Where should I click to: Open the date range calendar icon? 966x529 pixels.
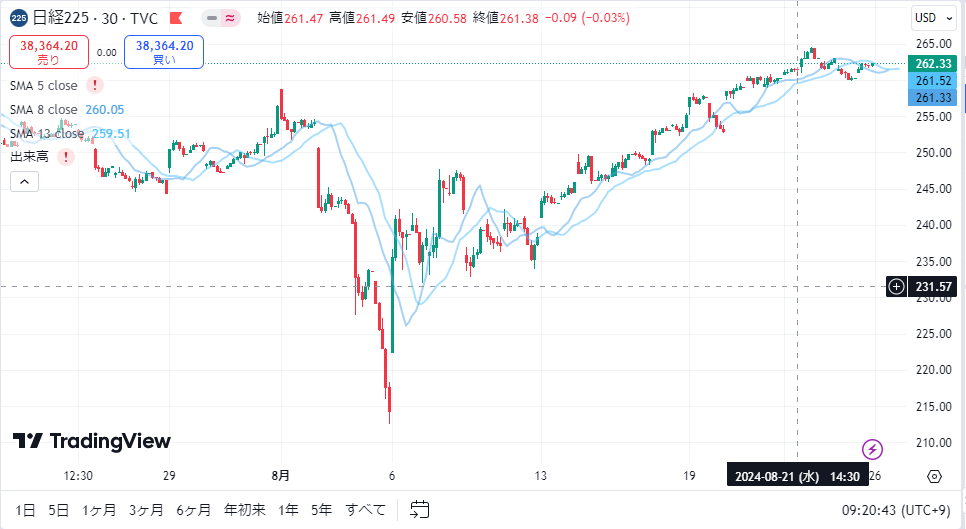pos(420,509)
